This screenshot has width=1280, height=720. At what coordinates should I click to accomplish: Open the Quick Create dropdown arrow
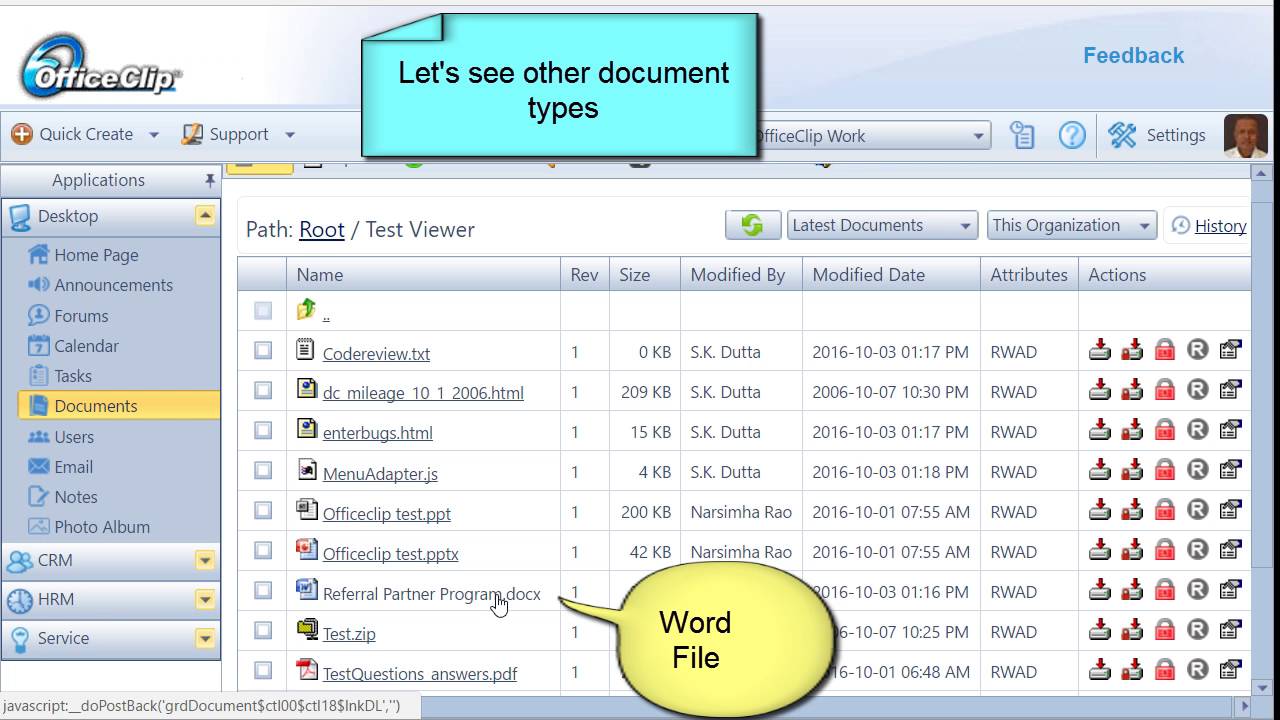tap(153, 135)
